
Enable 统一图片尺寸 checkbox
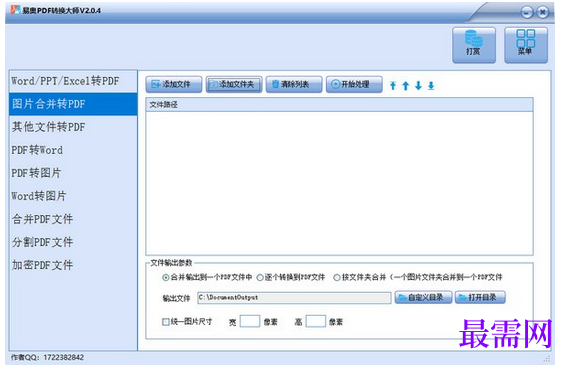(166, 322)
